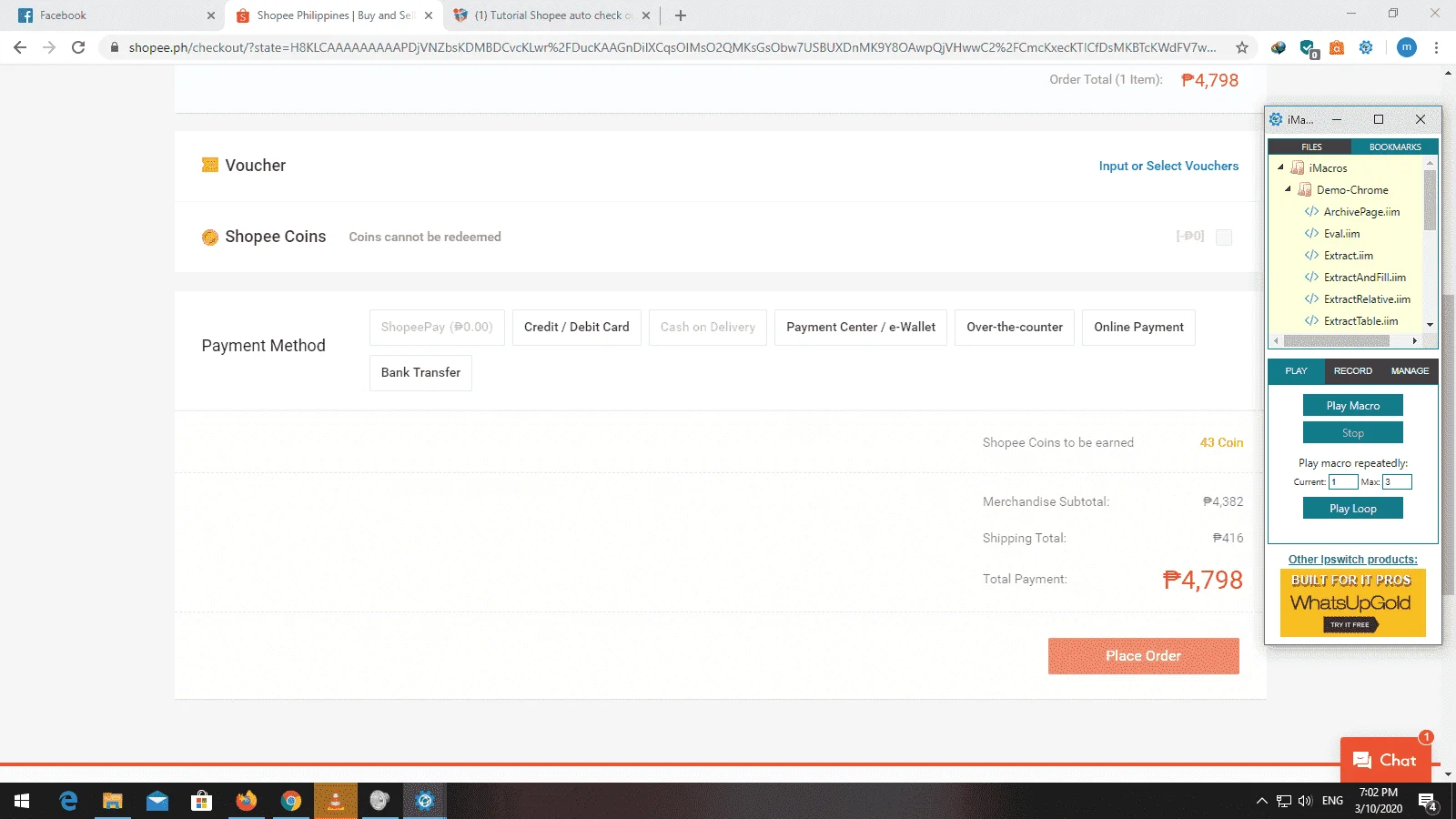Reload the Shopee checkout page
This screenshot has height=819, width=1456.
point(78,47)
